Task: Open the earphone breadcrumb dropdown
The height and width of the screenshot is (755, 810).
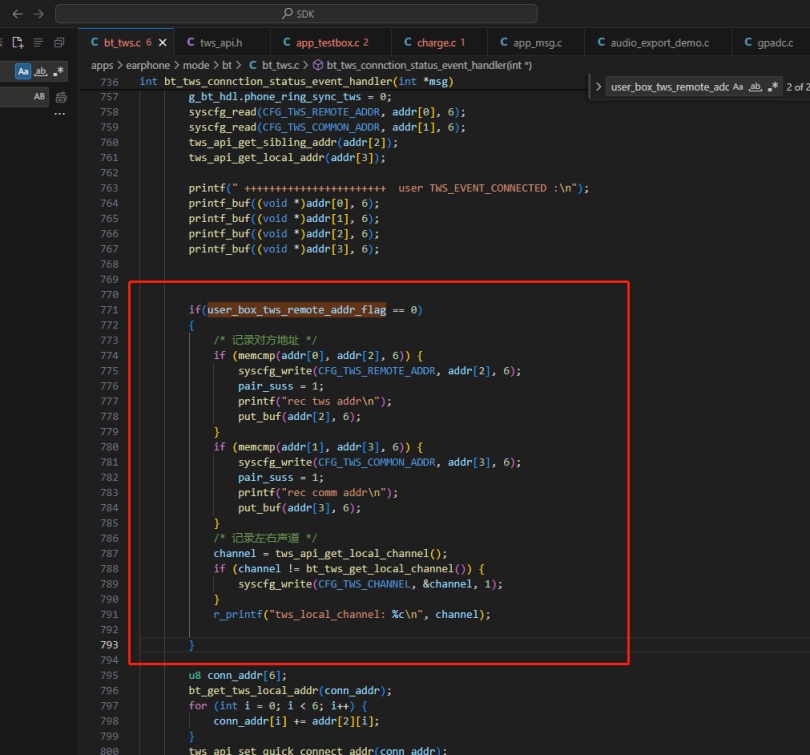Action: pos(148,65)
